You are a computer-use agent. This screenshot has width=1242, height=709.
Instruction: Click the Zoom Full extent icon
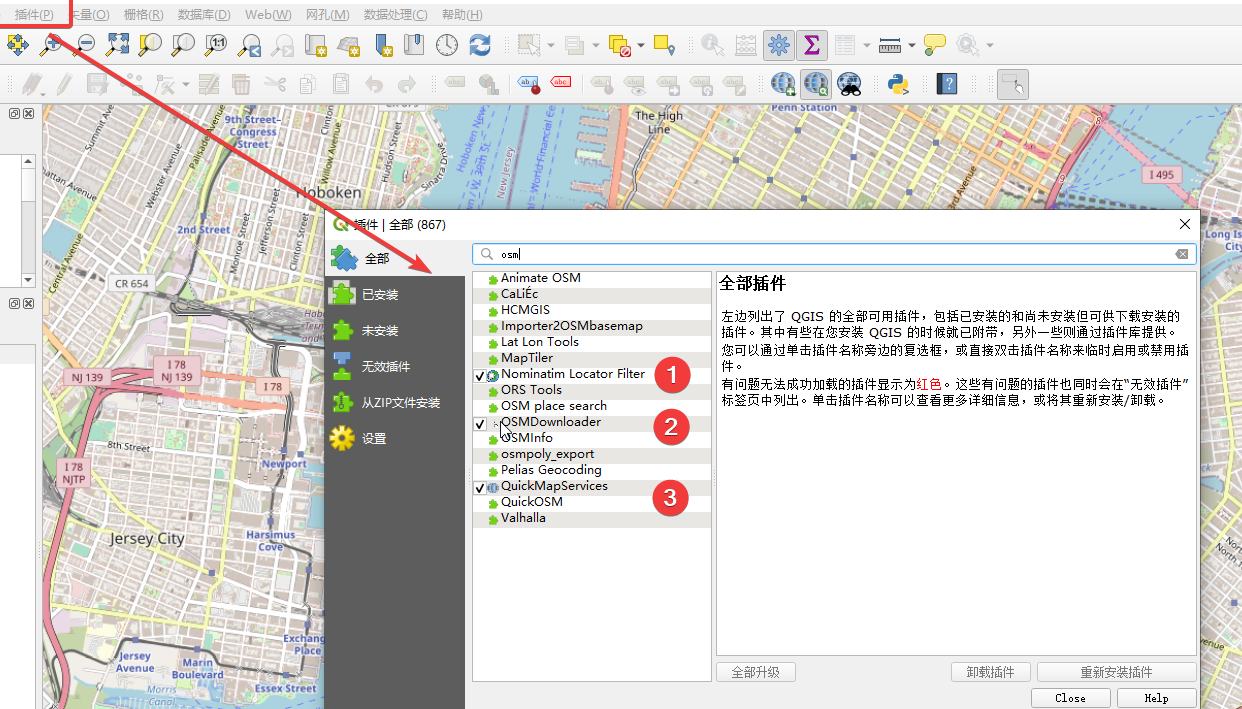[118, 44]
